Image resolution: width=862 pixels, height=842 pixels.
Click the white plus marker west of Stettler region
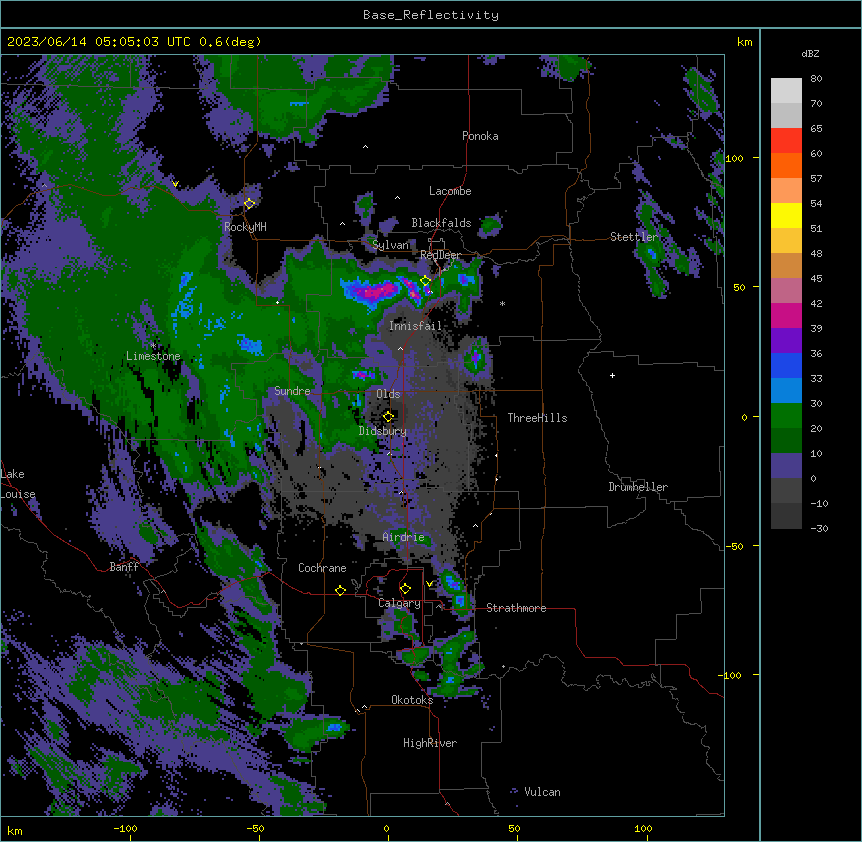[x=612, y=375]
